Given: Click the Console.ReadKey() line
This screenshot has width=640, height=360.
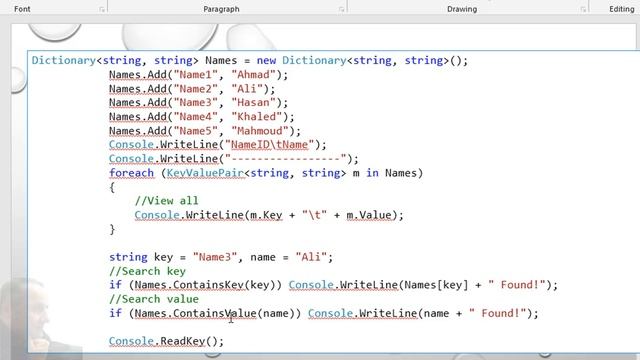Looking at the screenshot, I should point(166,341).
